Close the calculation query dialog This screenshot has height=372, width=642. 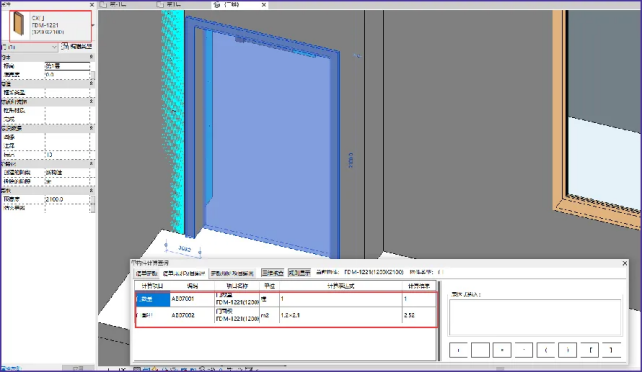pos(625,263)
